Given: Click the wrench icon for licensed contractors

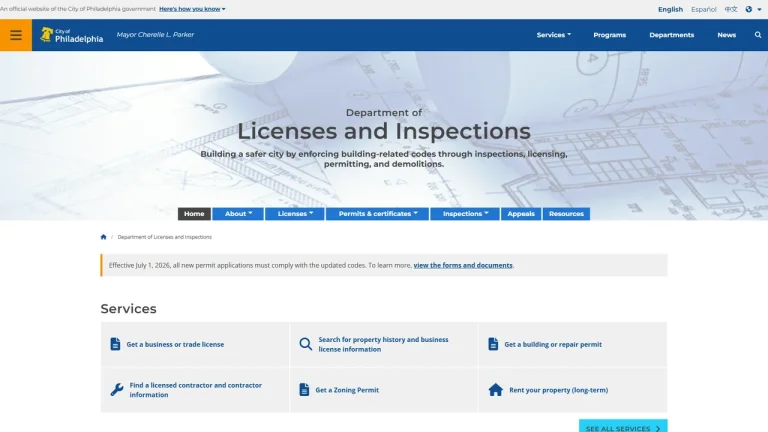Looking at the screenshot, I should [117, 390].
